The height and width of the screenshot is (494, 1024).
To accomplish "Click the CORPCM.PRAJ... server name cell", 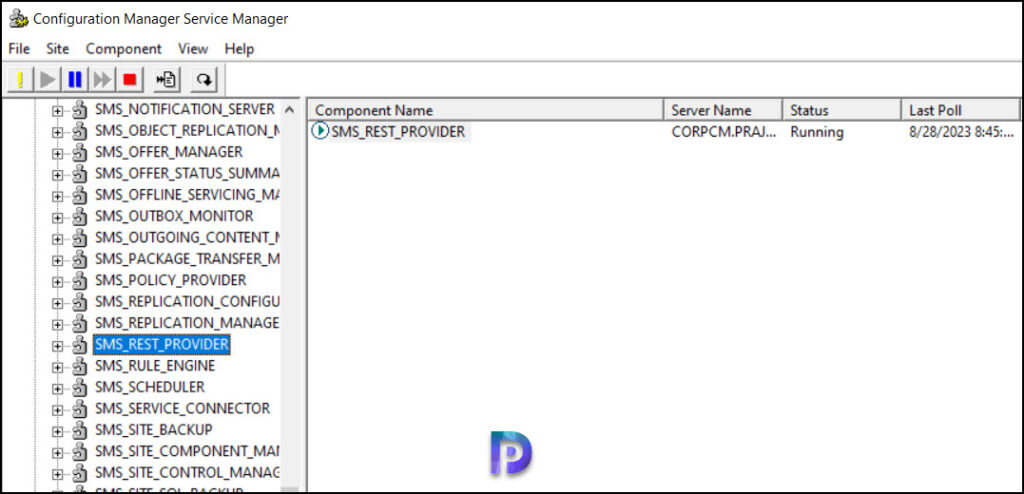I will pyautogui.click(x=724, y=131).
